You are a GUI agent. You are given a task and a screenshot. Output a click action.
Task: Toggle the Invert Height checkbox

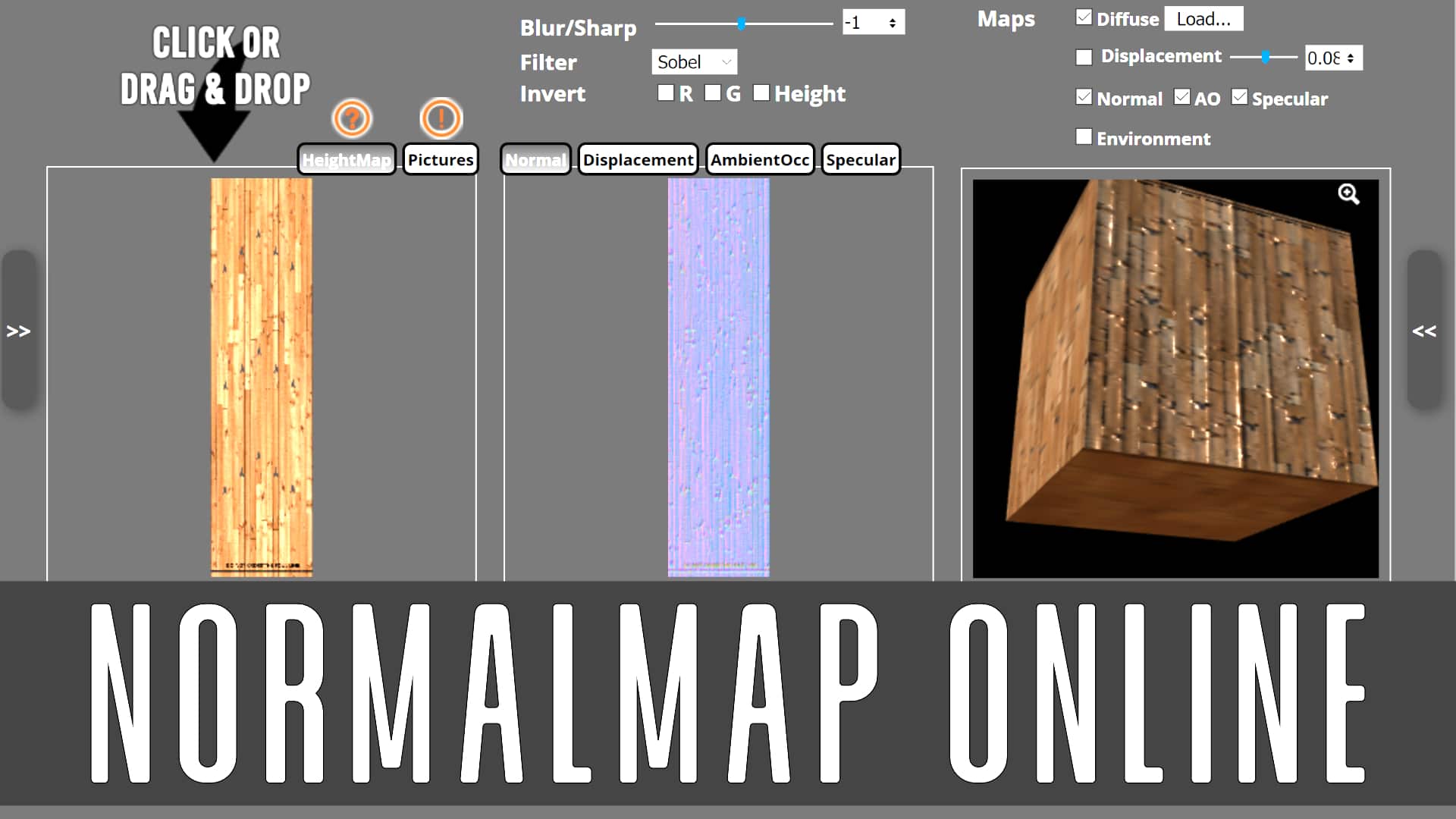click(761, 93)
